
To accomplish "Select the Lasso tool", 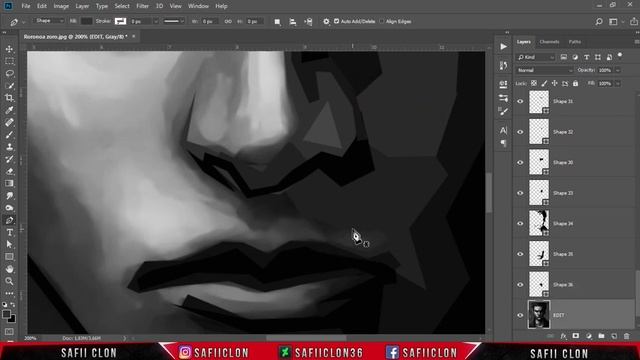I will (9, 73).
